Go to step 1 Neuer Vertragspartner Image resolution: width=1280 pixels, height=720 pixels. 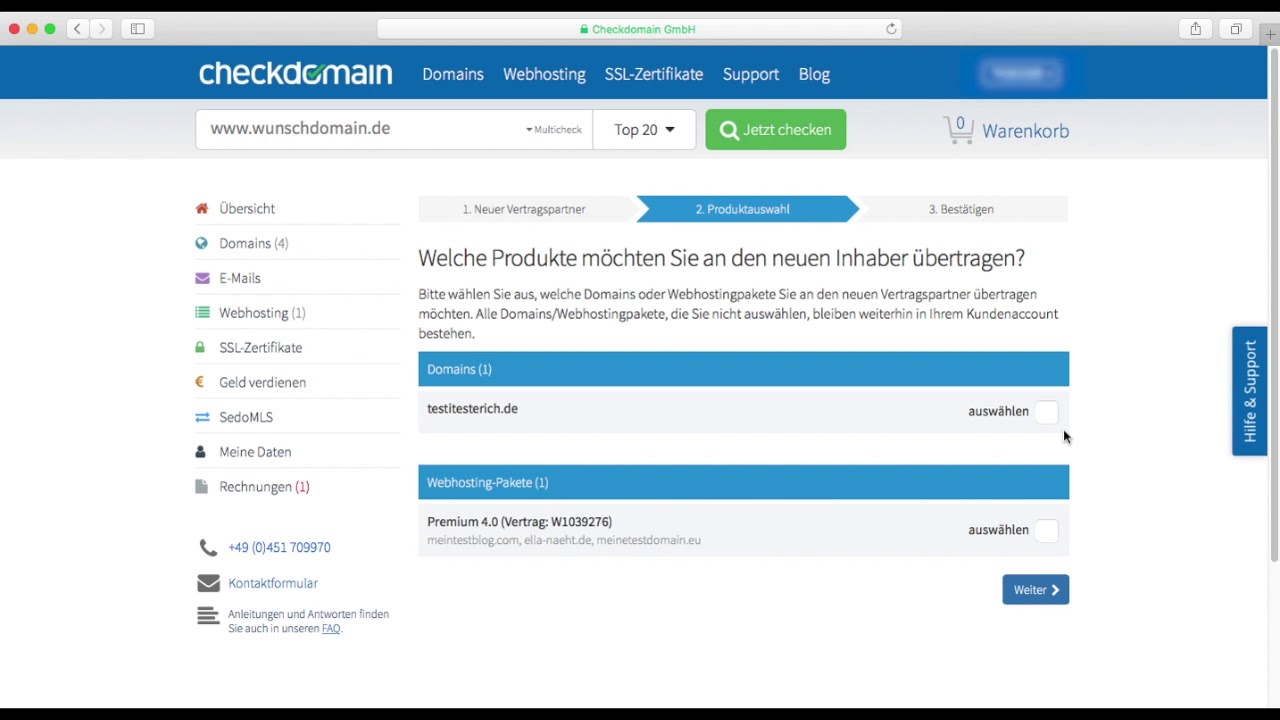click(x=524, y=209)
